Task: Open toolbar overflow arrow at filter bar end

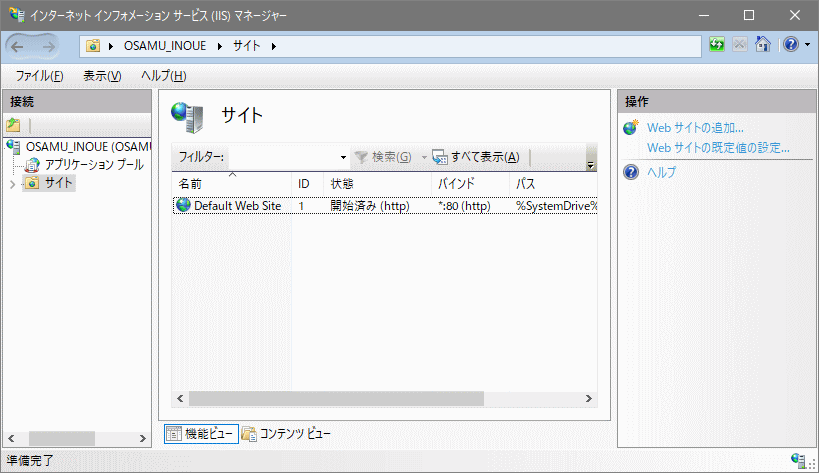Action: [x=591, y=165]
